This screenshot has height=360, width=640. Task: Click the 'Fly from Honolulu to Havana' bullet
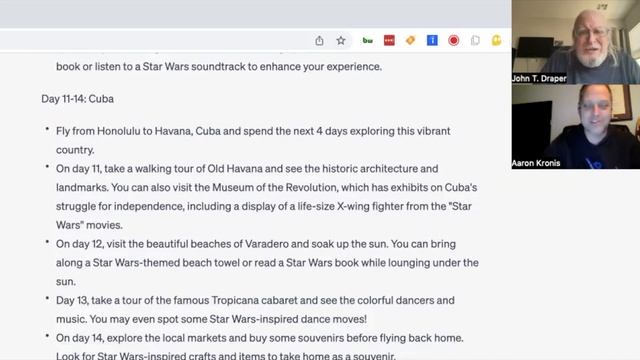coord(253,140)
